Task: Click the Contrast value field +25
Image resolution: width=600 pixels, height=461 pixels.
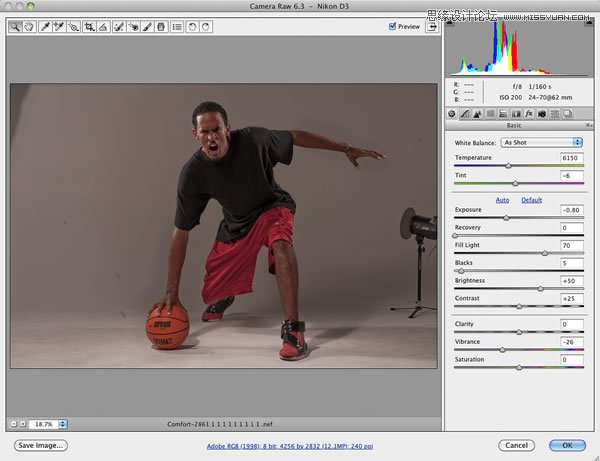Action: coord(572,298)
